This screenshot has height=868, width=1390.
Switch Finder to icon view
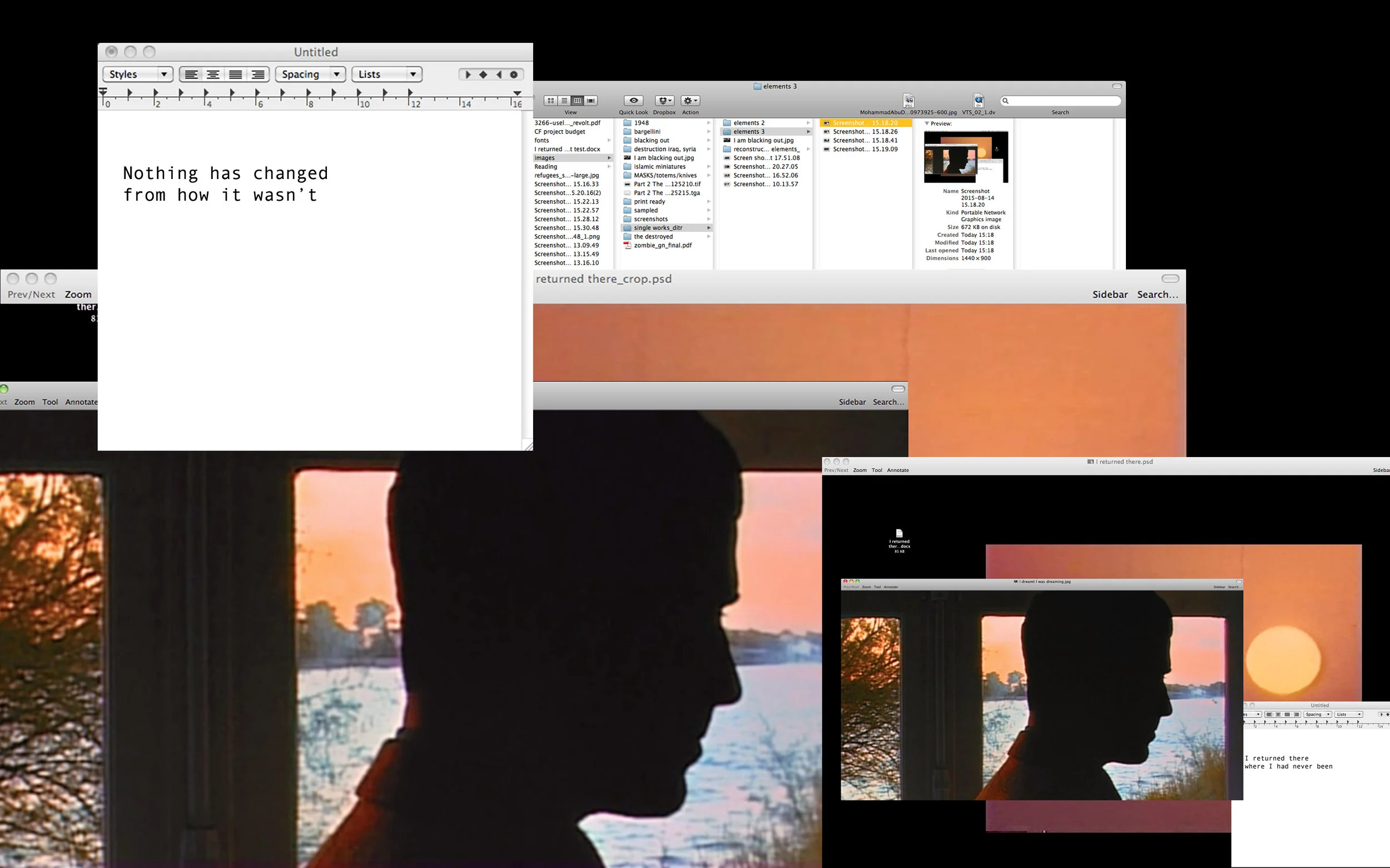point(551,101)
